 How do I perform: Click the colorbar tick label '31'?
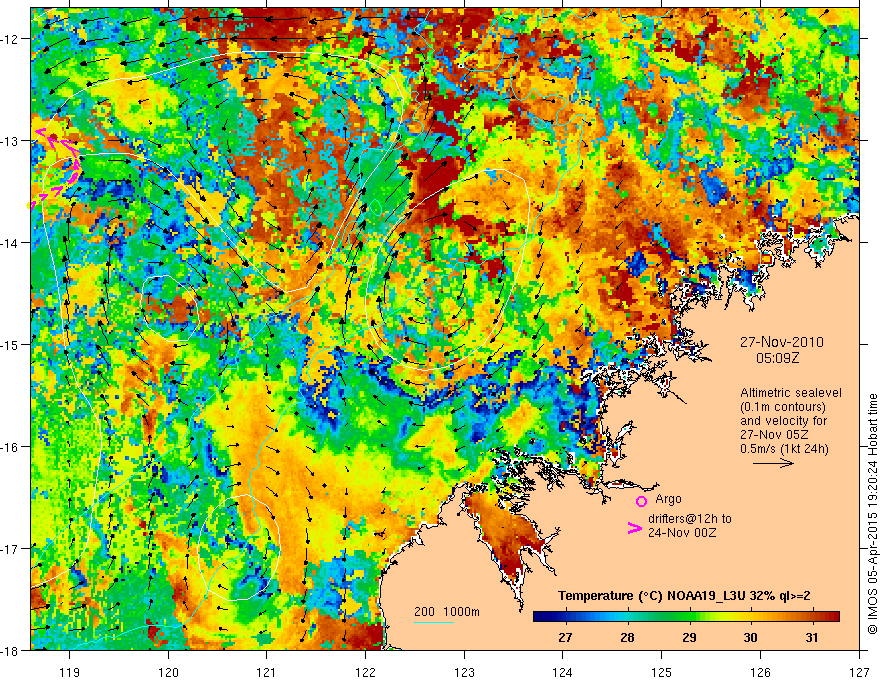click(812, 637)
